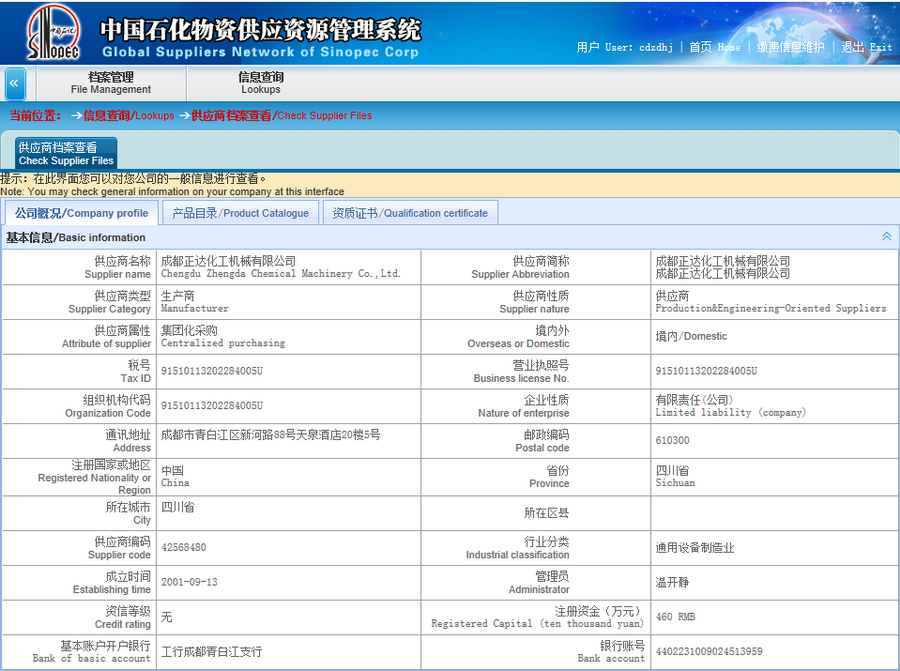Click the Check Supplier Files breadcrumb
This screenshot has height=671, width=900.
coord(281,116)
